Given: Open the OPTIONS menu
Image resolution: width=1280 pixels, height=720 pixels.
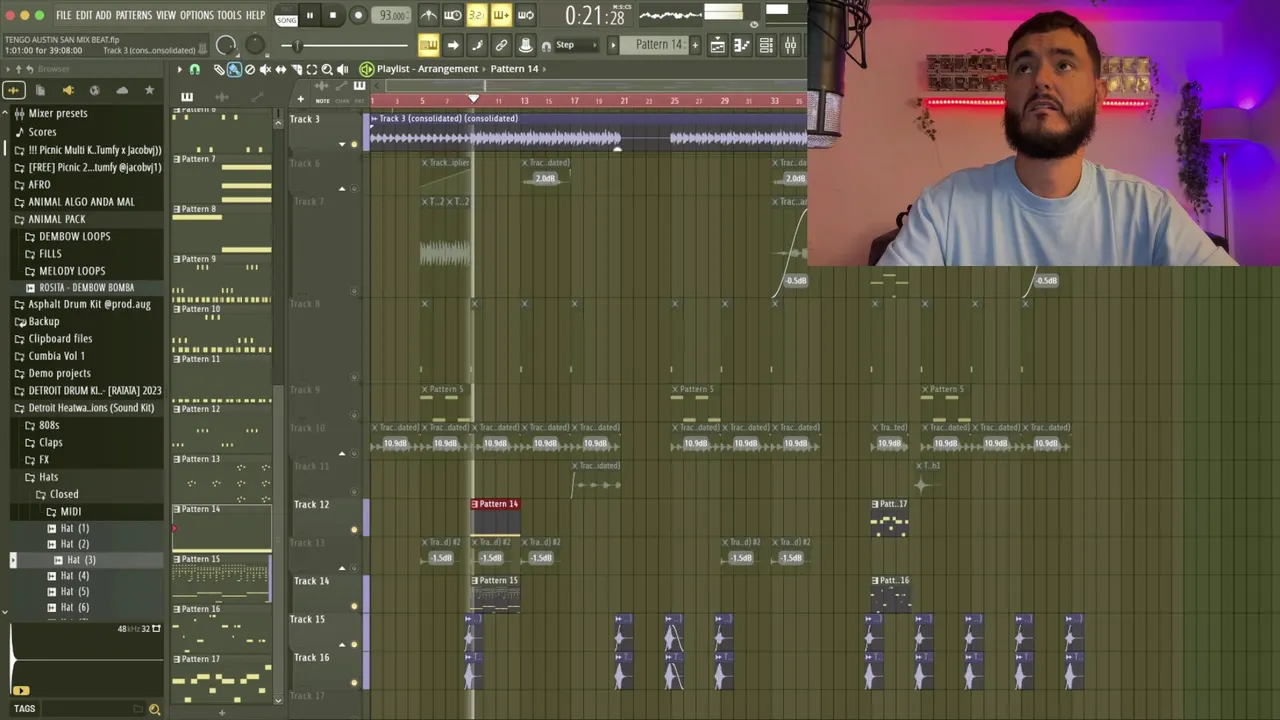Looking at the screenshot, I should 197,15.
